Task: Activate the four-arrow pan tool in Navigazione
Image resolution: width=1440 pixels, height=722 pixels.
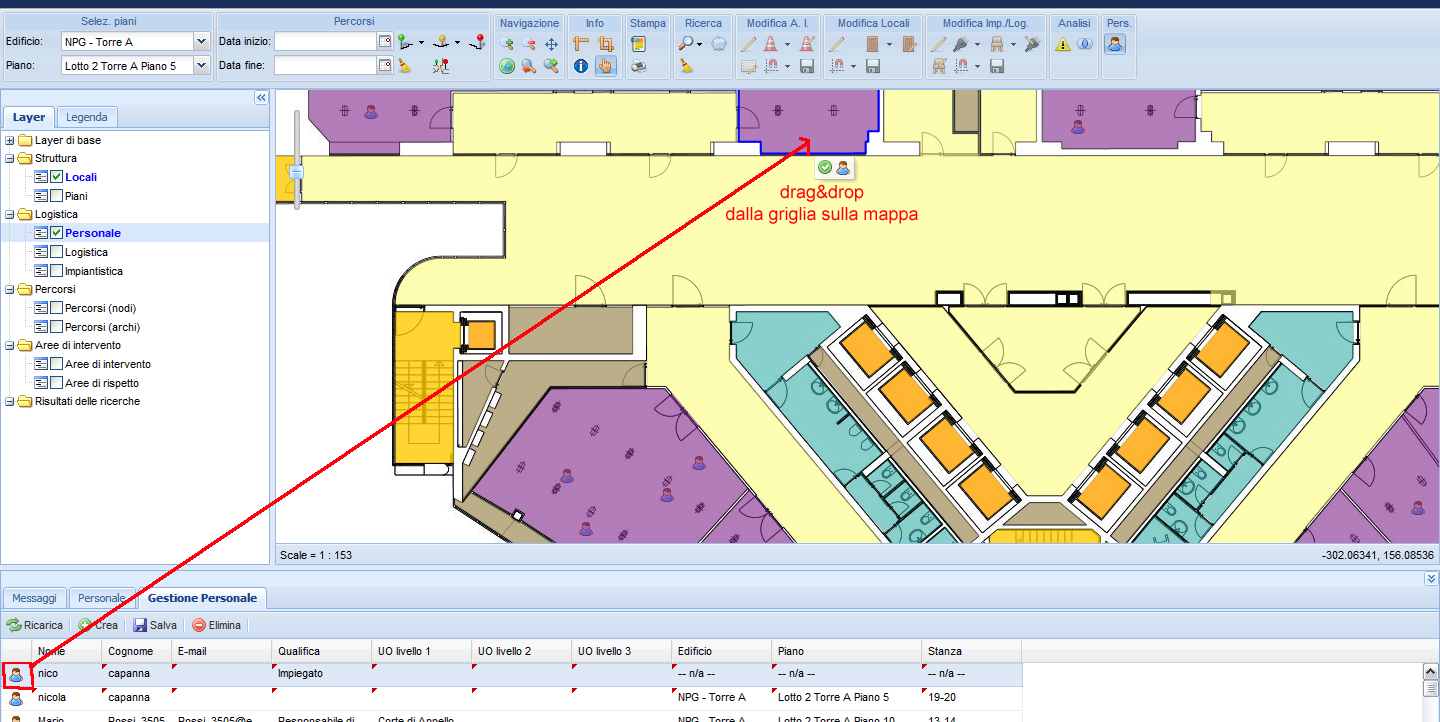Action: 551,44
